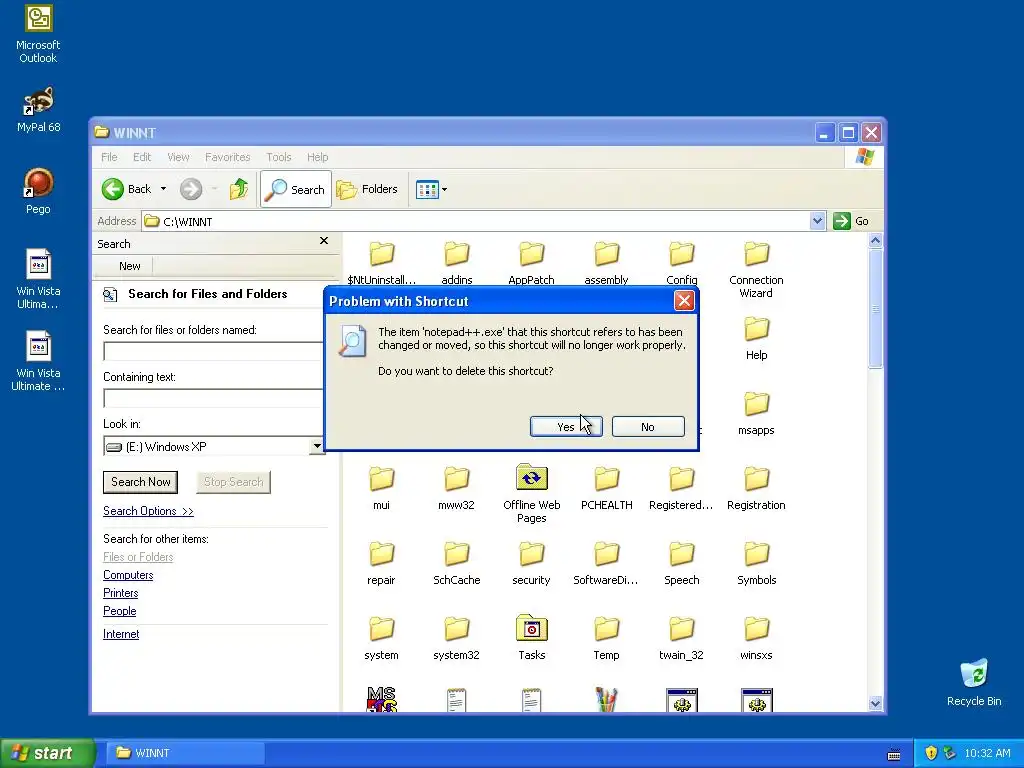Click No in Problem with Shortcut dialog

pos(648,426)
